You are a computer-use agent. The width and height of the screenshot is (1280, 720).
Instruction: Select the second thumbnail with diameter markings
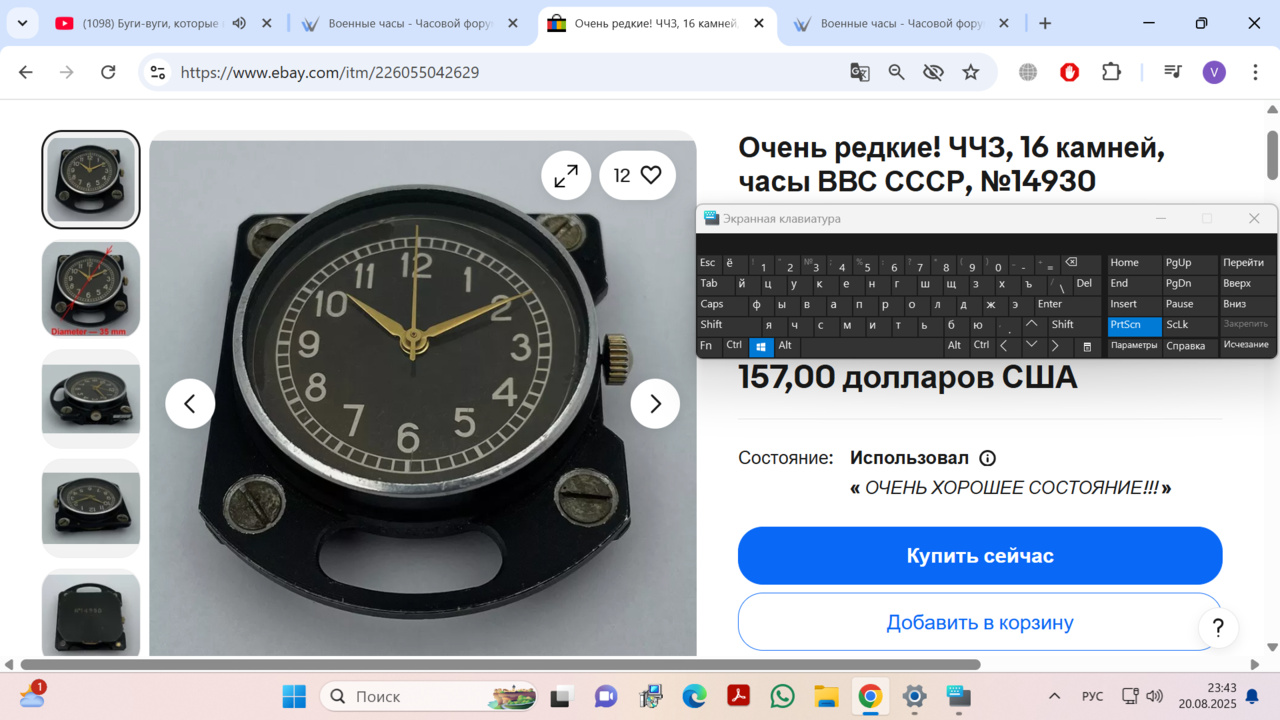coord(91,289)
